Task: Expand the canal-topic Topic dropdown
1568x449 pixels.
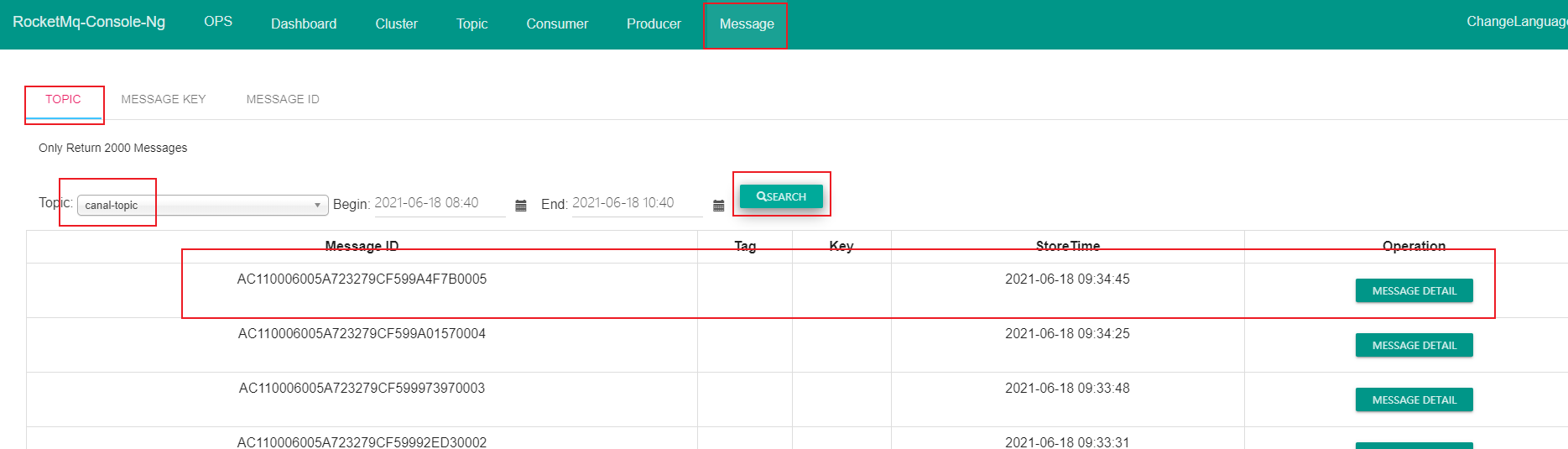Action: [202, 205]
